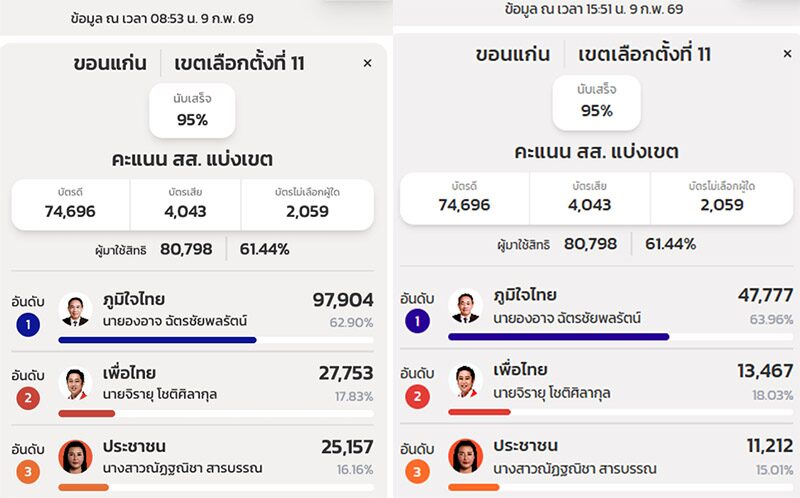Click the blue progress bar showing 62.90%
This screenshot has height=498, width=800.
click(x=157, y=340)
